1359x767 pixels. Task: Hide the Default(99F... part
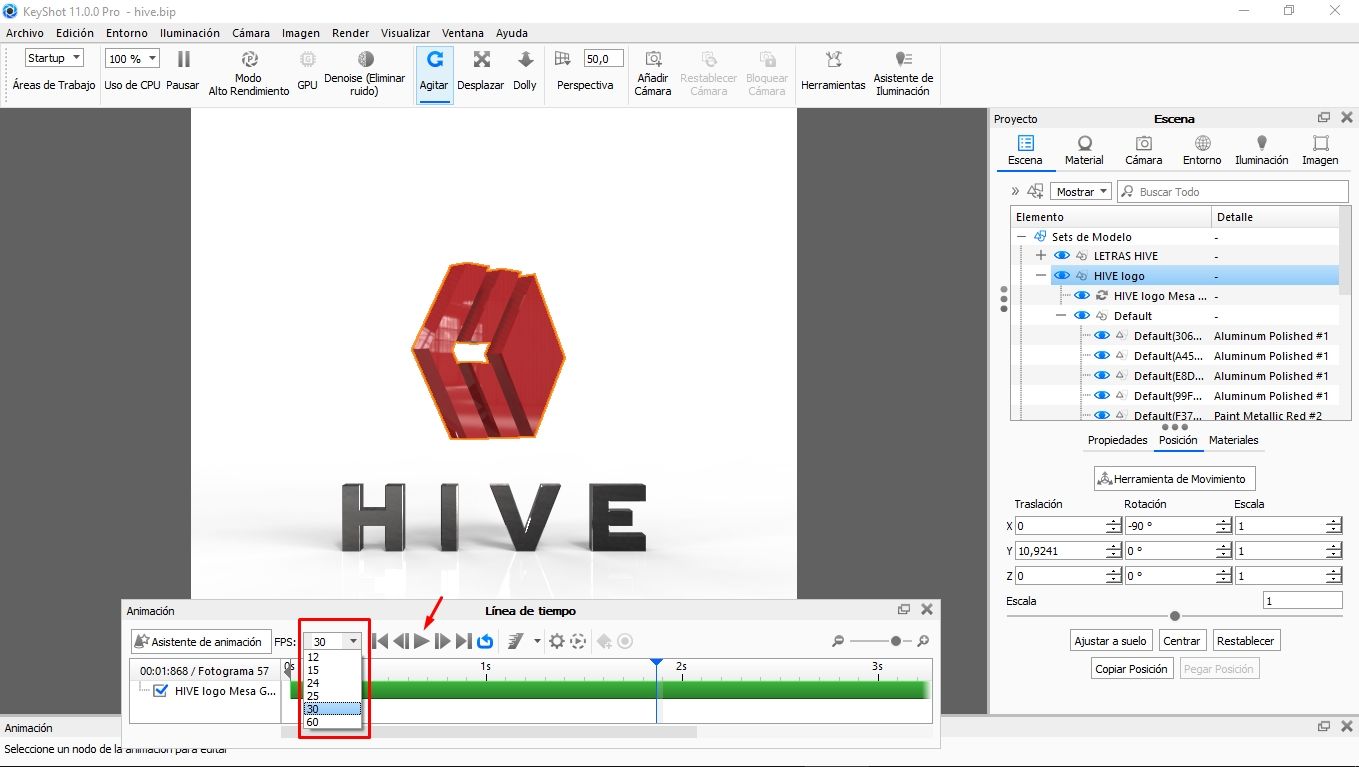(x=1102, y=396)
